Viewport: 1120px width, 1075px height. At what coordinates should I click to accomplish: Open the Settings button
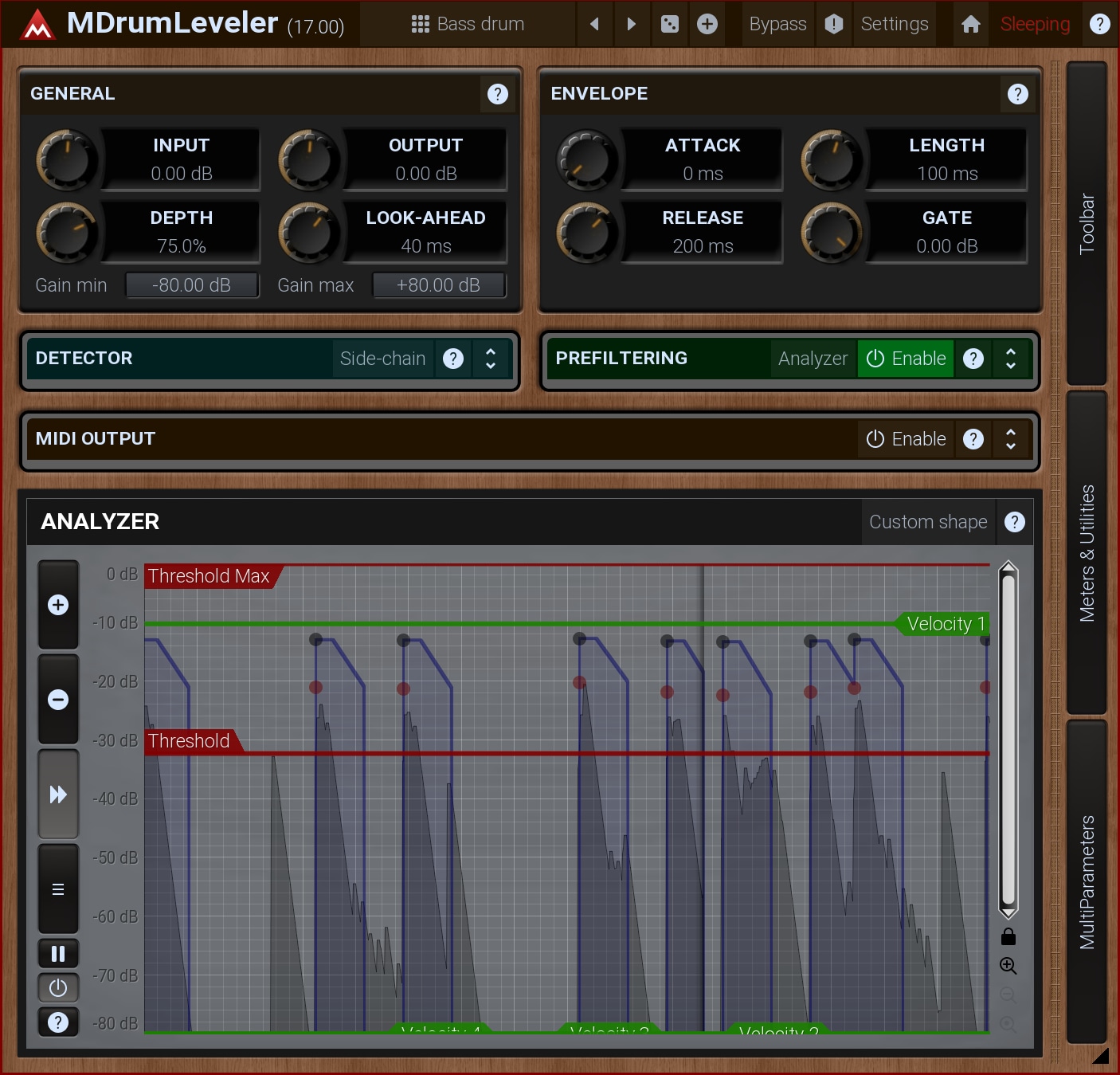[895, 24]
